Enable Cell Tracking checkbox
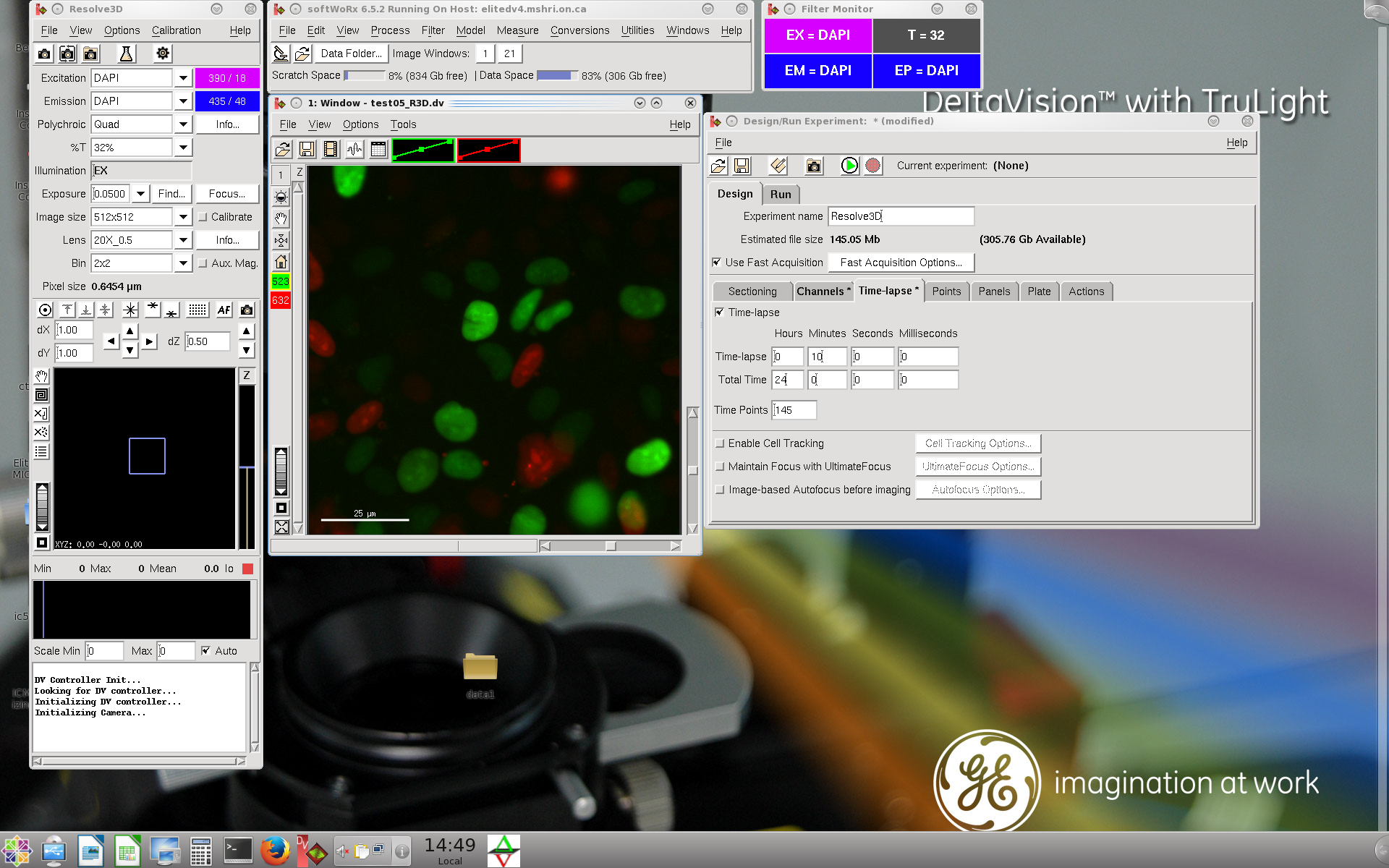This screenshot has height=868, width=1389. [x=720, y=443]
